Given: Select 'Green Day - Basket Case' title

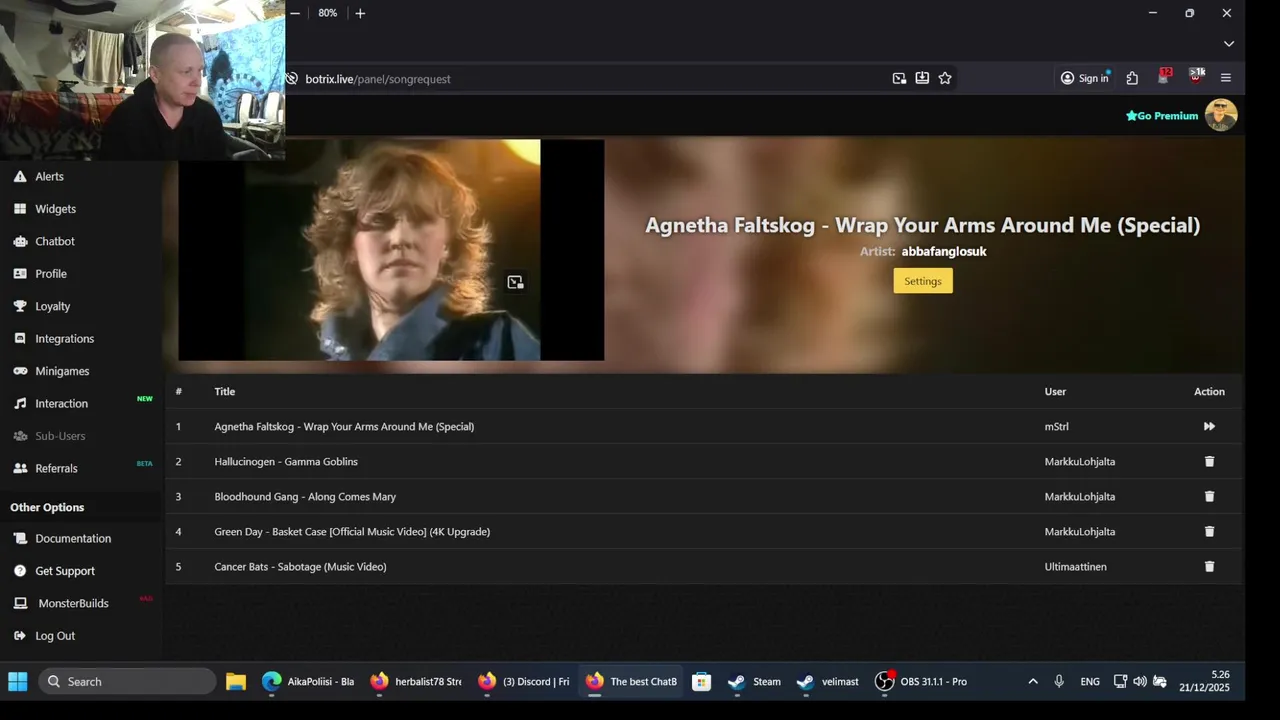Looking at the screenshot, I should 352,531.
